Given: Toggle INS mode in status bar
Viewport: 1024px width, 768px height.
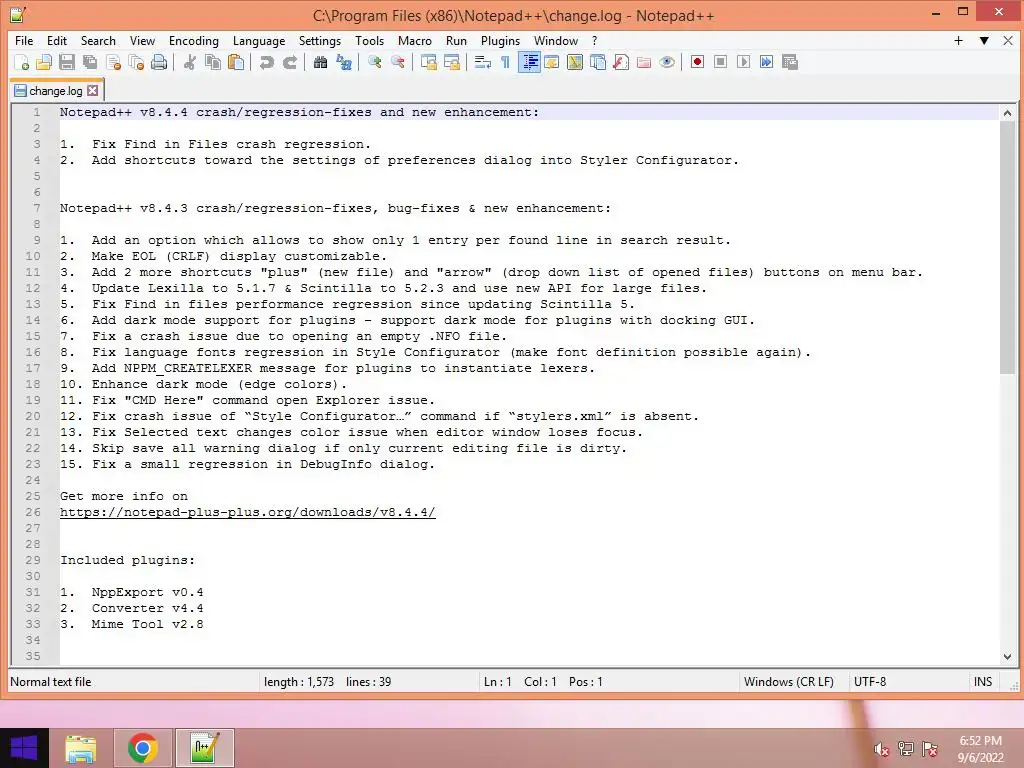Looking at the screenshot, I should (x=982, y=682).
